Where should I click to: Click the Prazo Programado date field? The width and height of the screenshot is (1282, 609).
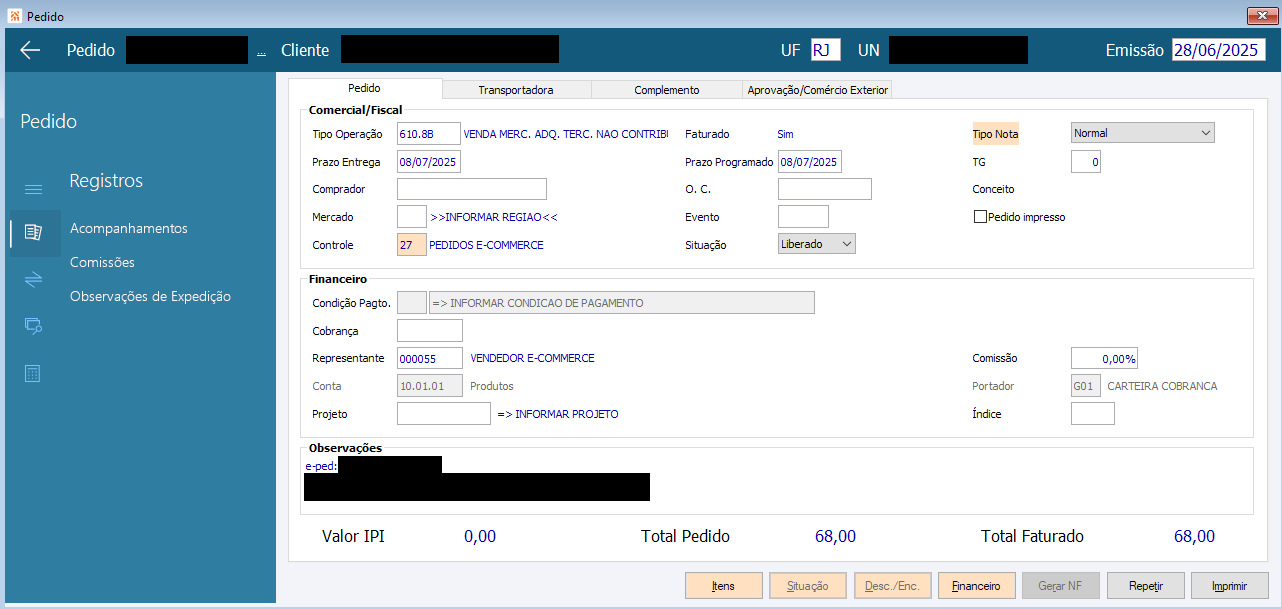click(810, 161)
